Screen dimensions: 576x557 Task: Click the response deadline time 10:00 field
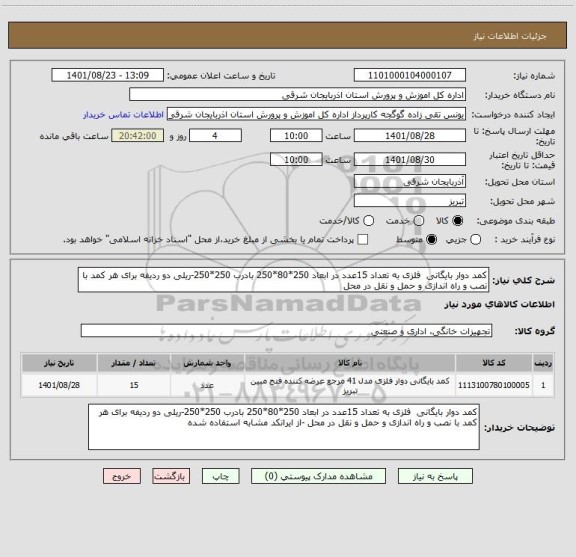click(x=296, y=136)
